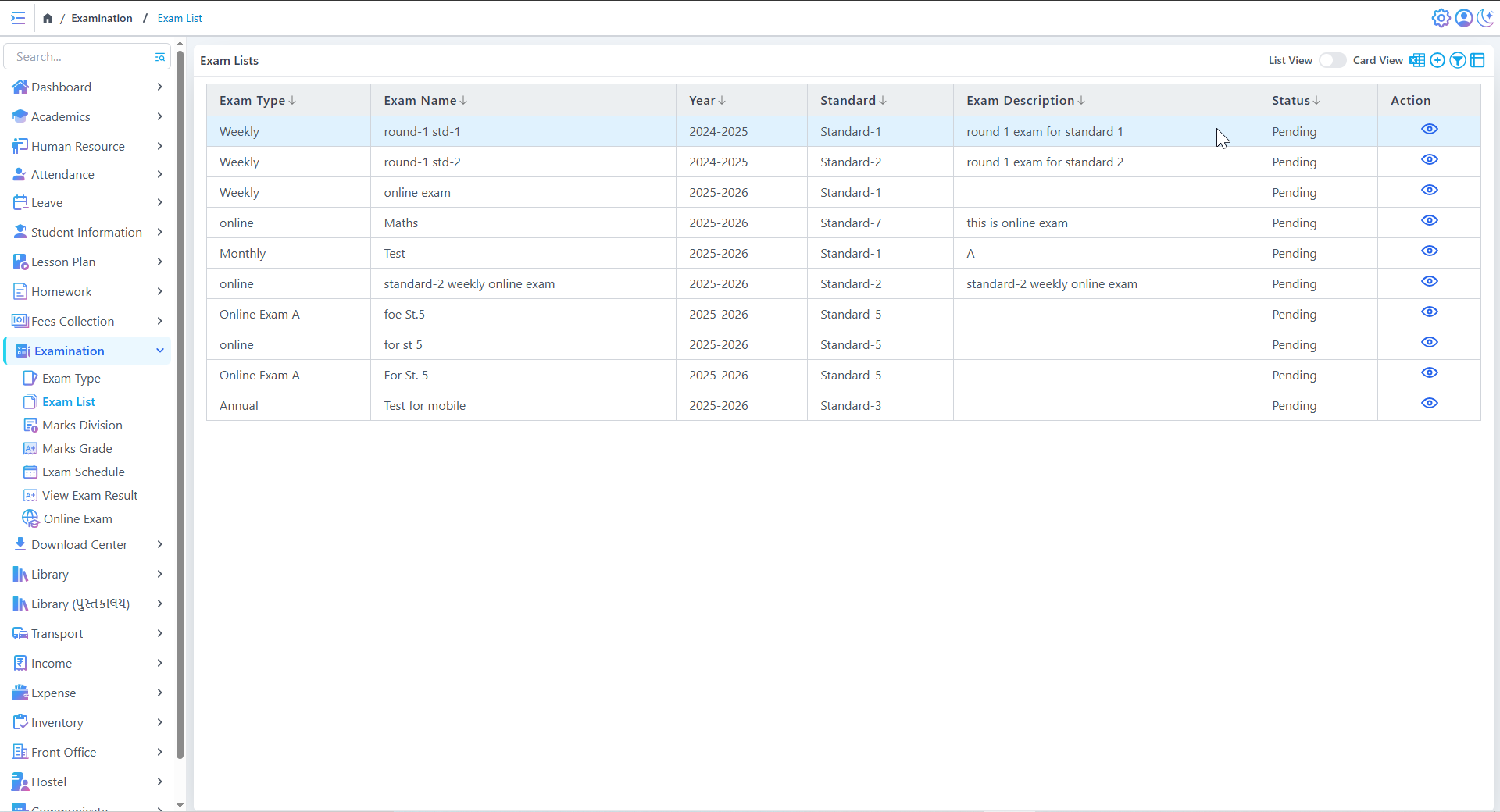Open the filter funnel icon
This screenshot has width=1500, height=812.
(1458, 61)
